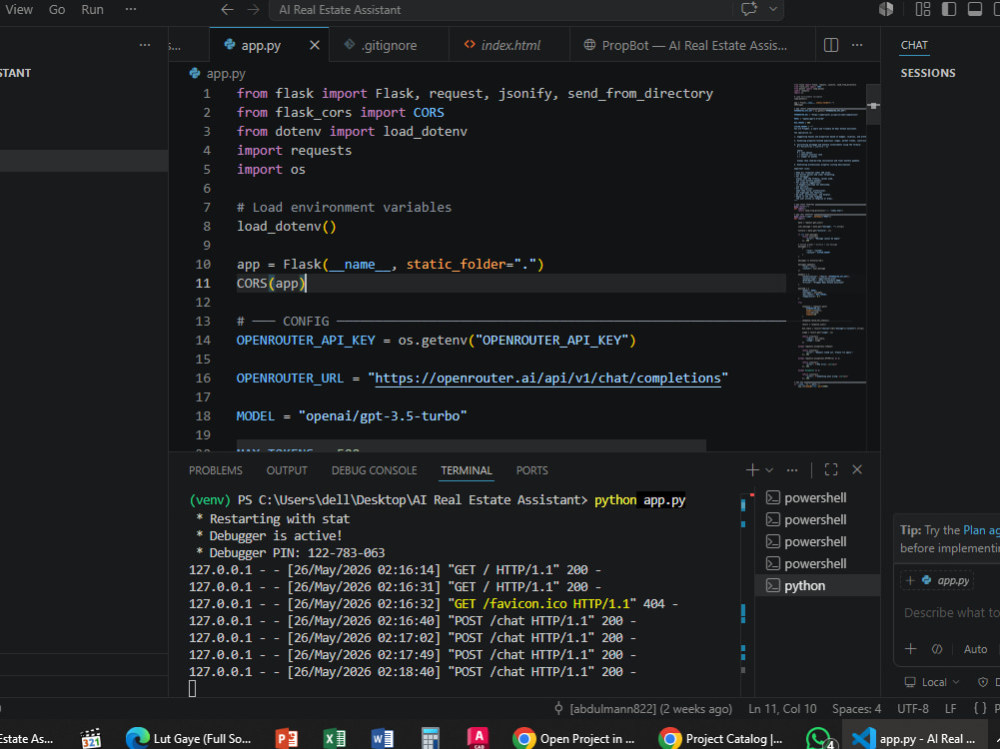Go forward with the navigation arrow
Image resolution: width=1000 pixels, height=749 pixels.
coord(253,10)
